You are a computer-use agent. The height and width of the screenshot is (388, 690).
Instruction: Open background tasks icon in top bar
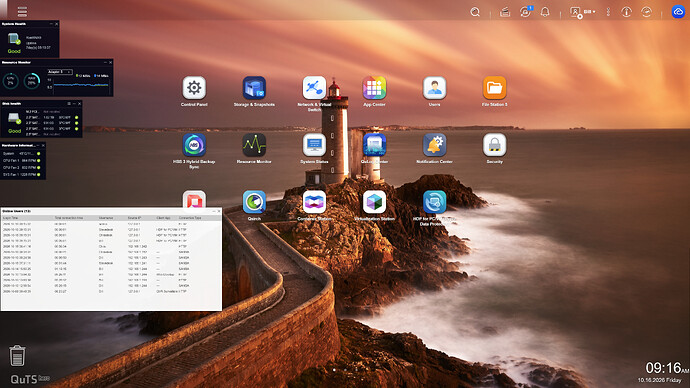tap(505, 12)
